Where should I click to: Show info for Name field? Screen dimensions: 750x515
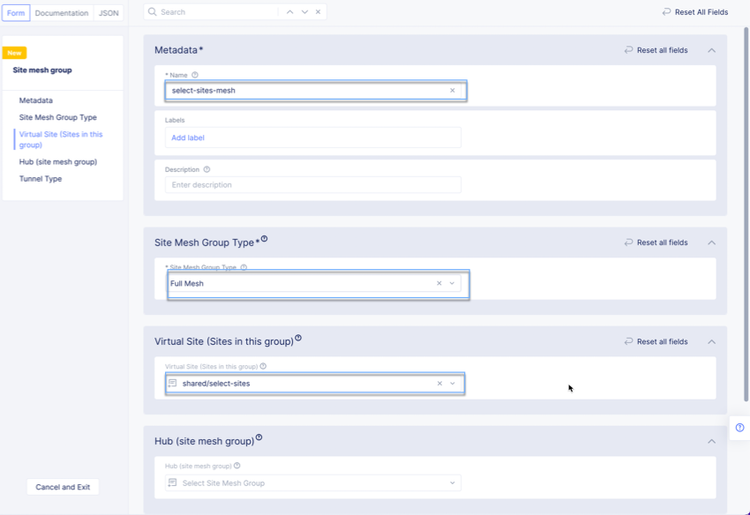tap(195, 75)
